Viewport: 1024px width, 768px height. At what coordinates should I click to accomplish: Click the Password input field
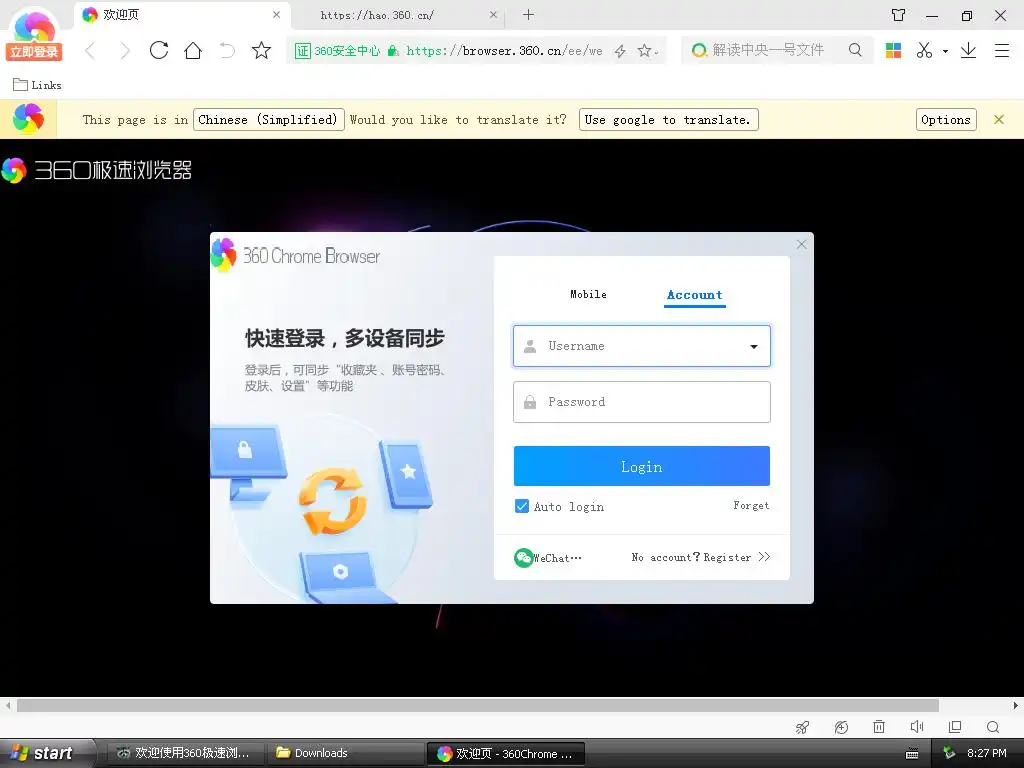(641, 402)
